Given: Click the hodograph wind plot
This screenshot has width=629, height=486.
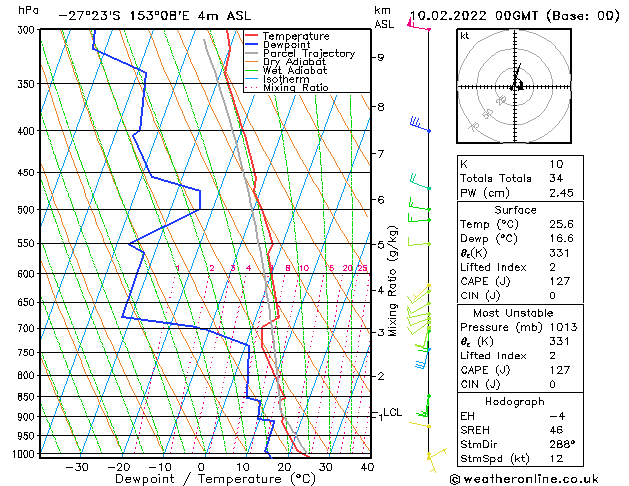Looking at the screenshot, I should (514, 86).
